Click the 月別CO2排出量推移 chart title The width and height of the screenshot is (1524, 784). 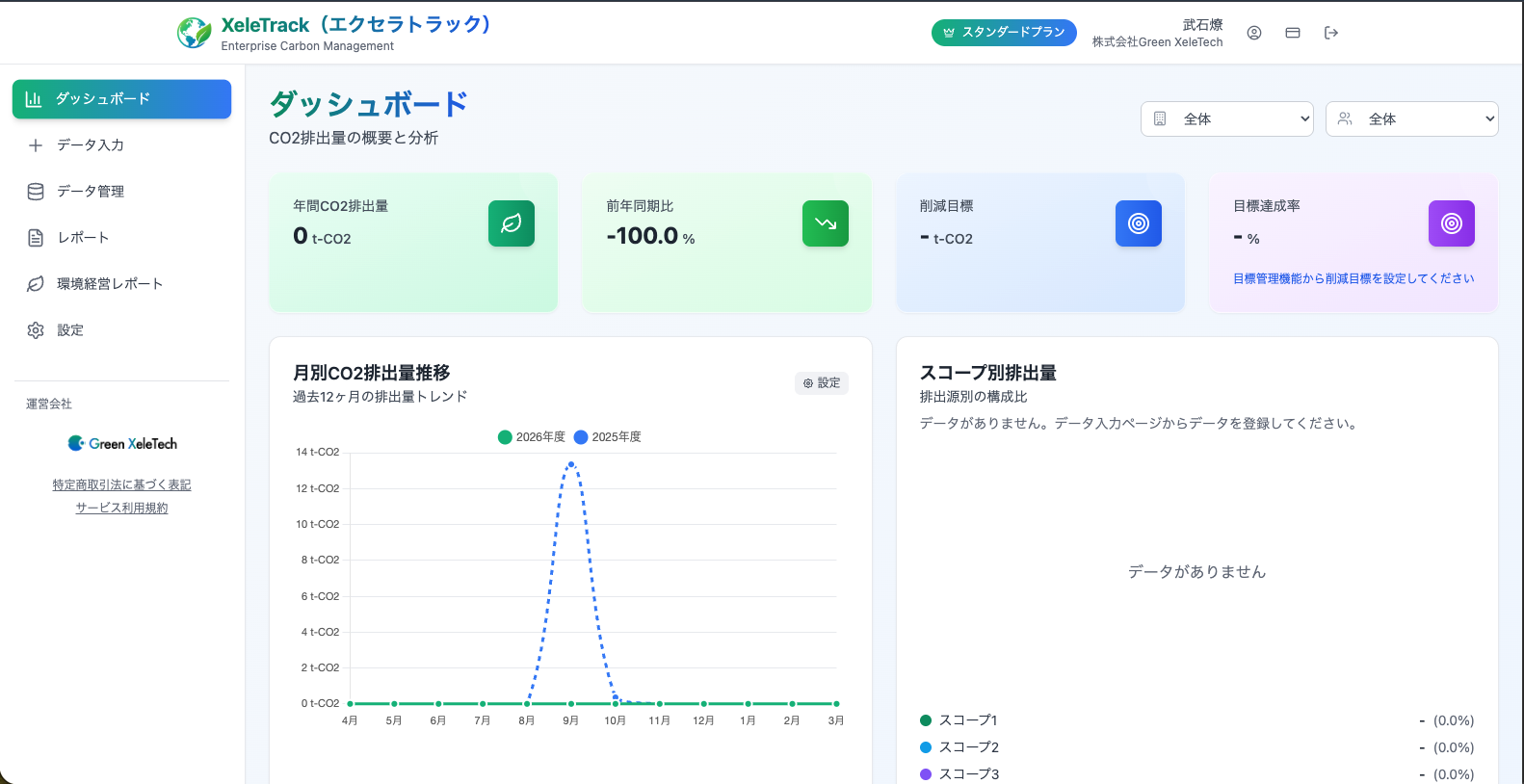point(372,373)
